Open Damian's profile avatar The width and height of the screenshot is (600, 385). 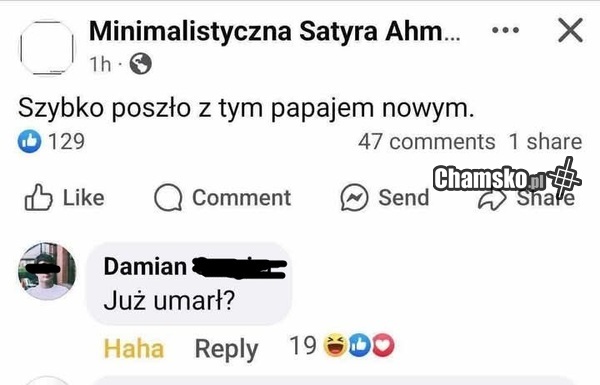coord(47,271)
